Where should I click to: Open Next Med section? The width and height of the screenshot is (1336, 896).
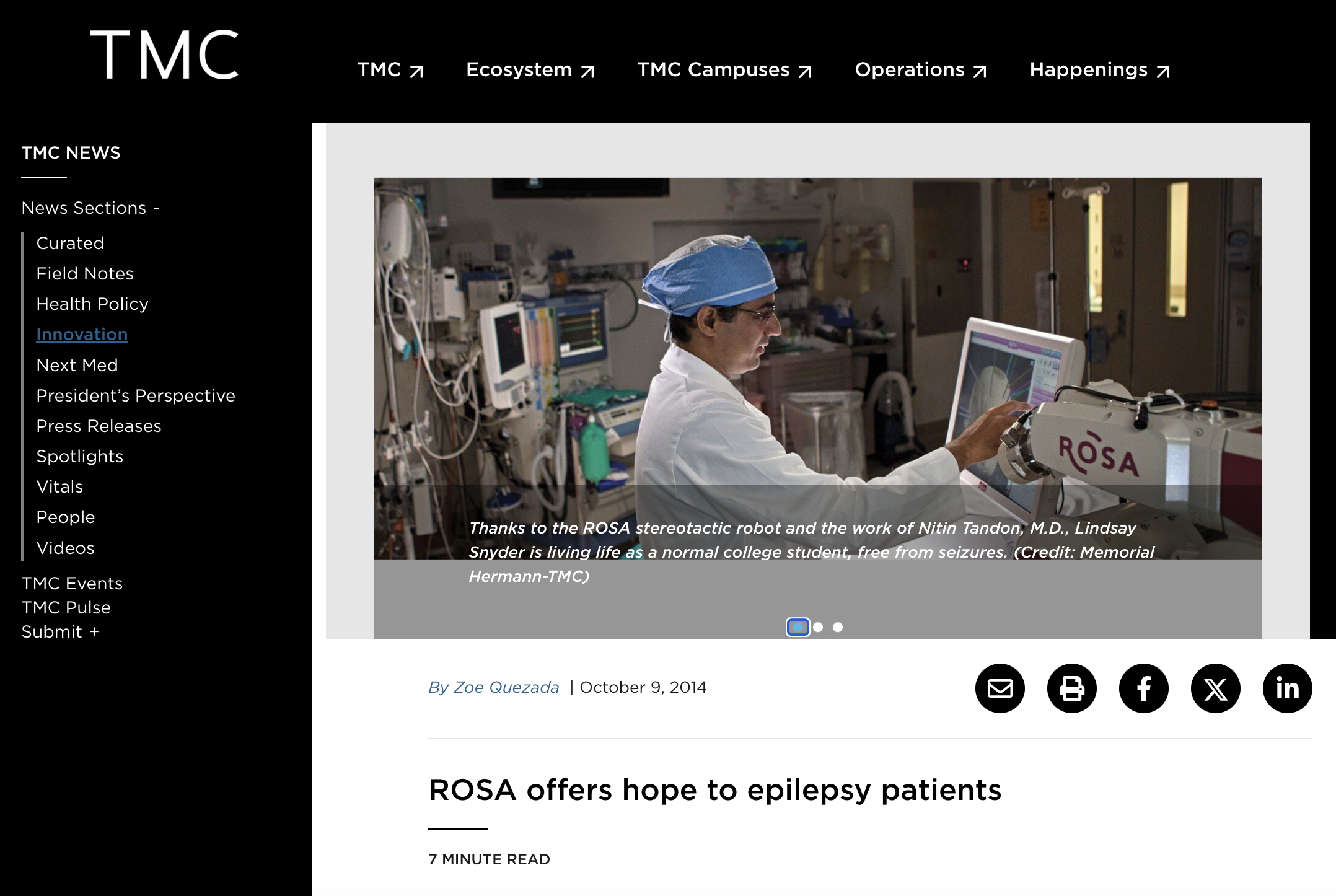(x=77, y=365)
